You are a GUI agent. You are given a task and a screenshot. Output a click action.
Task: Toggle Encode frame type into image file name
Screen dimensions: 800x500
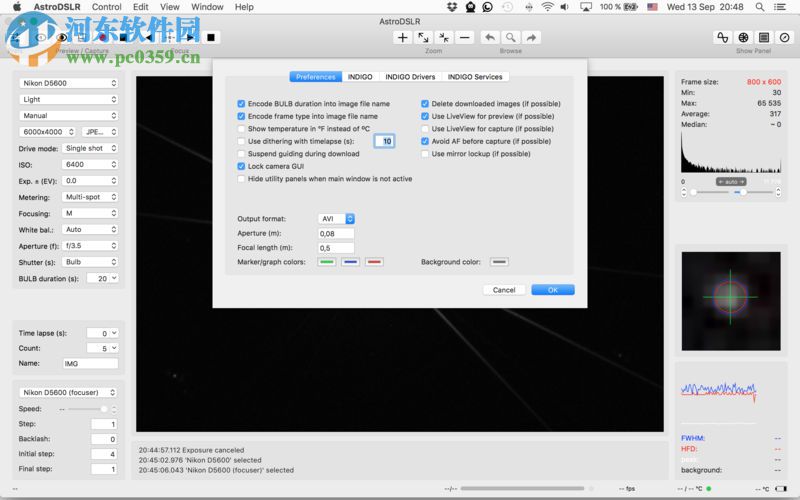coord(241,116)
